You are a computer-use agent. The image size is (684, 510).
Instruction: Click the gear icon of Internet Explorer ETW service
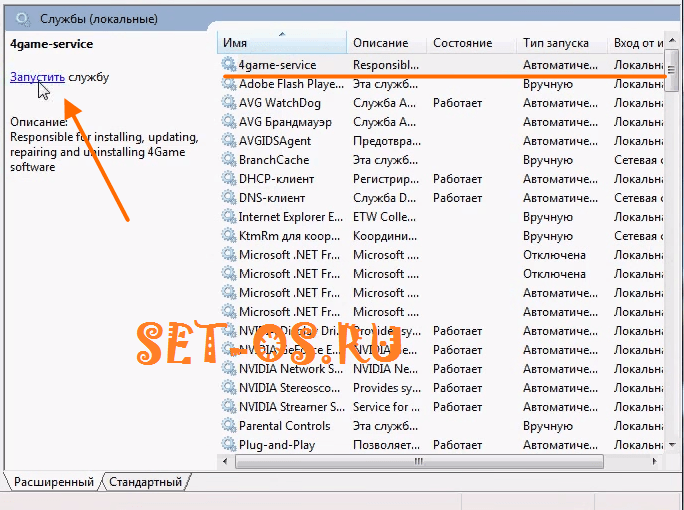pyautogui.click(x=229, y=216)
